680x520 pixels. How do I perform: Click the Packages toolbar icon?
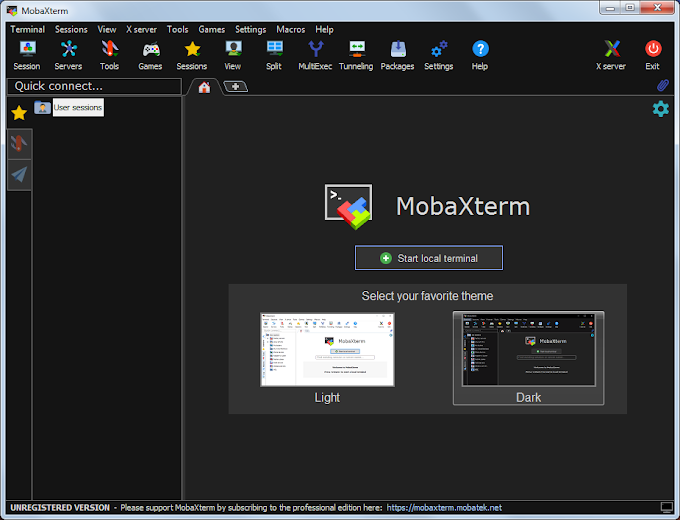397,55
